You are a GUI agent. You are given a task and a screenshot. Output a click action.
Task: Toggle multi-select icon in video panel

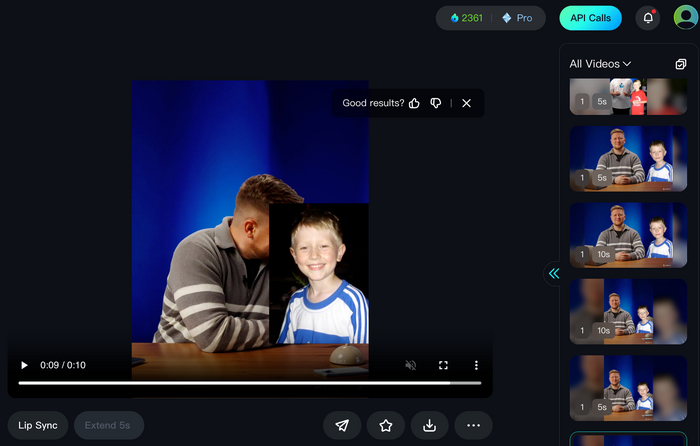(x=681, y=64)
